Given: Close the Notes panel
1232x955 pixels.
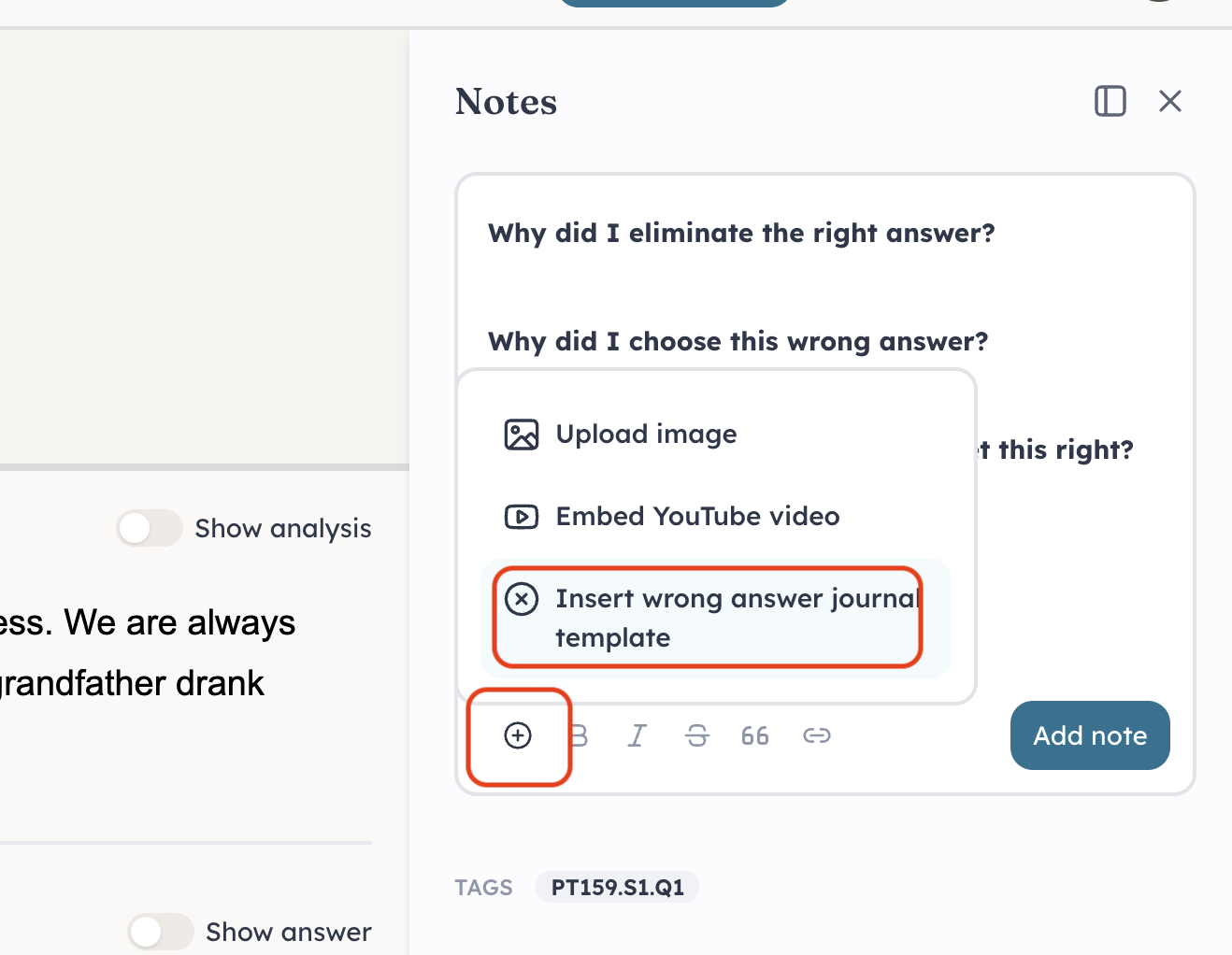Looking at the screenshot, I should pos(1170,101).
